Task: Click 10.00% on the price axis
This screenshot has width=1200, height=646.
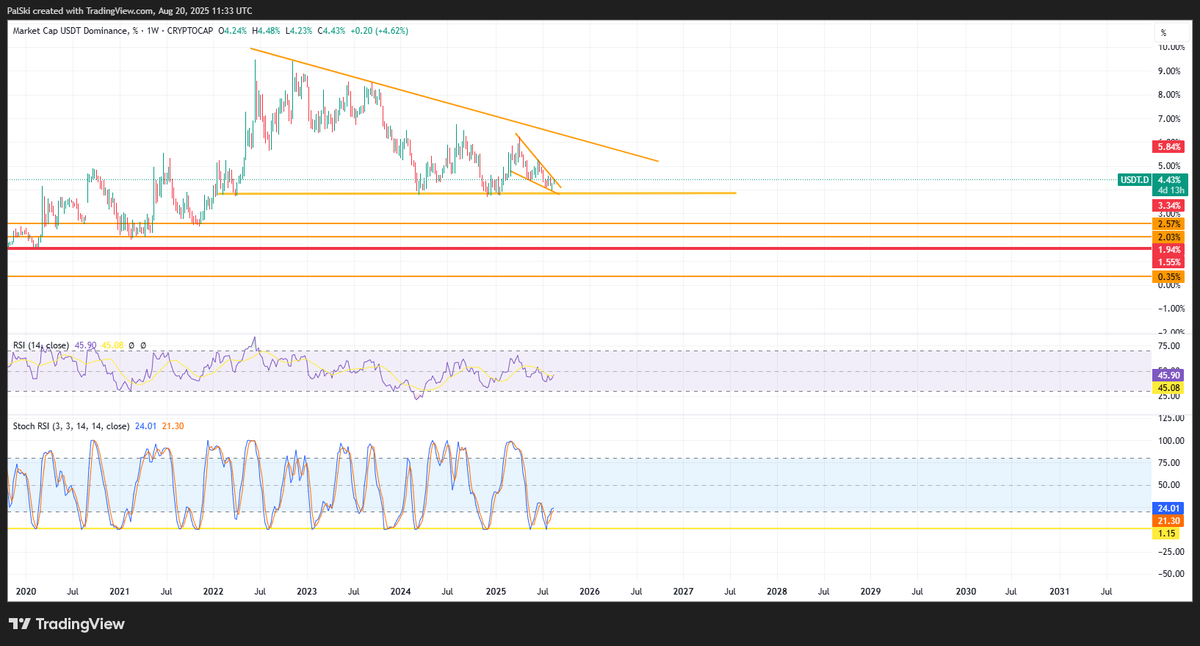Action: (x=1171, y=47)
